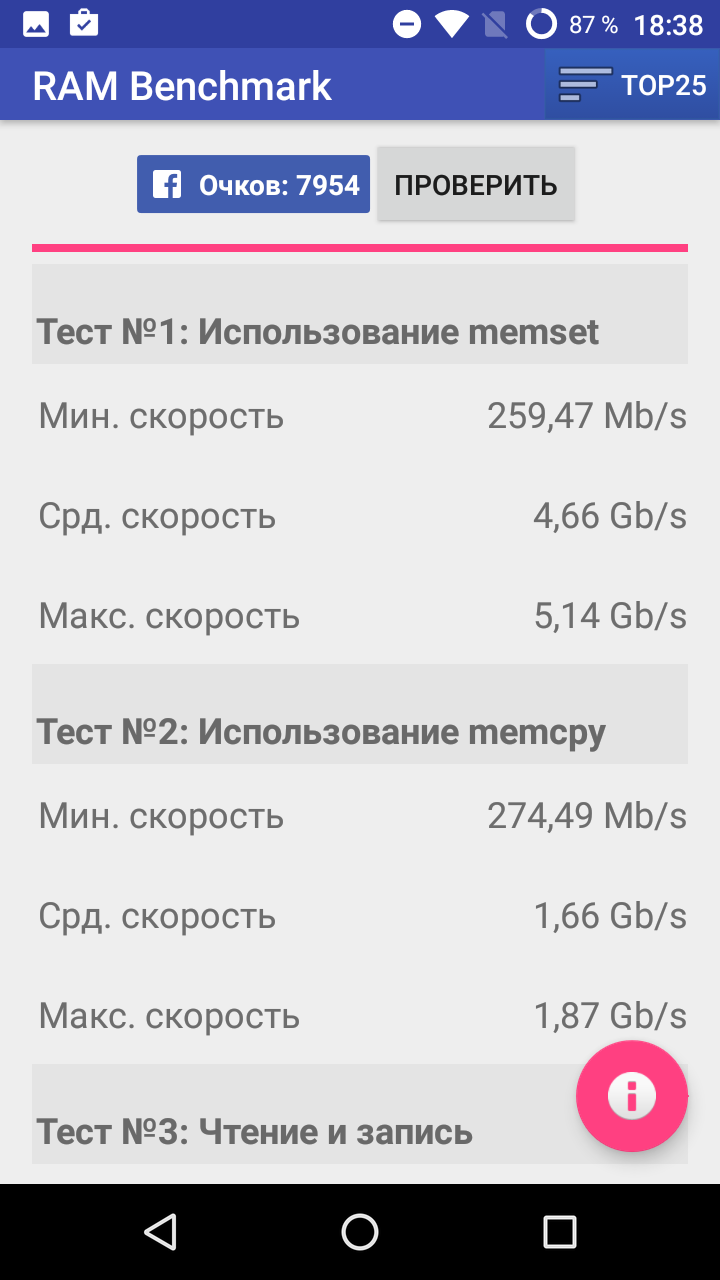The height and width of the screenshot is (1280, 720).
Task: Tap the battery ring indicator at 87 %
Action: coord(541,25)
